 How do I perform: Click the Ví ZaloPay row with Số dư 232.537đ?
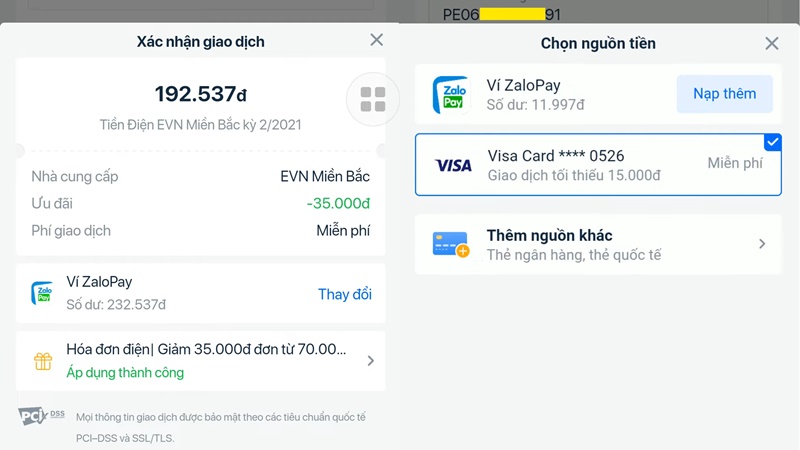coord(201,293)
